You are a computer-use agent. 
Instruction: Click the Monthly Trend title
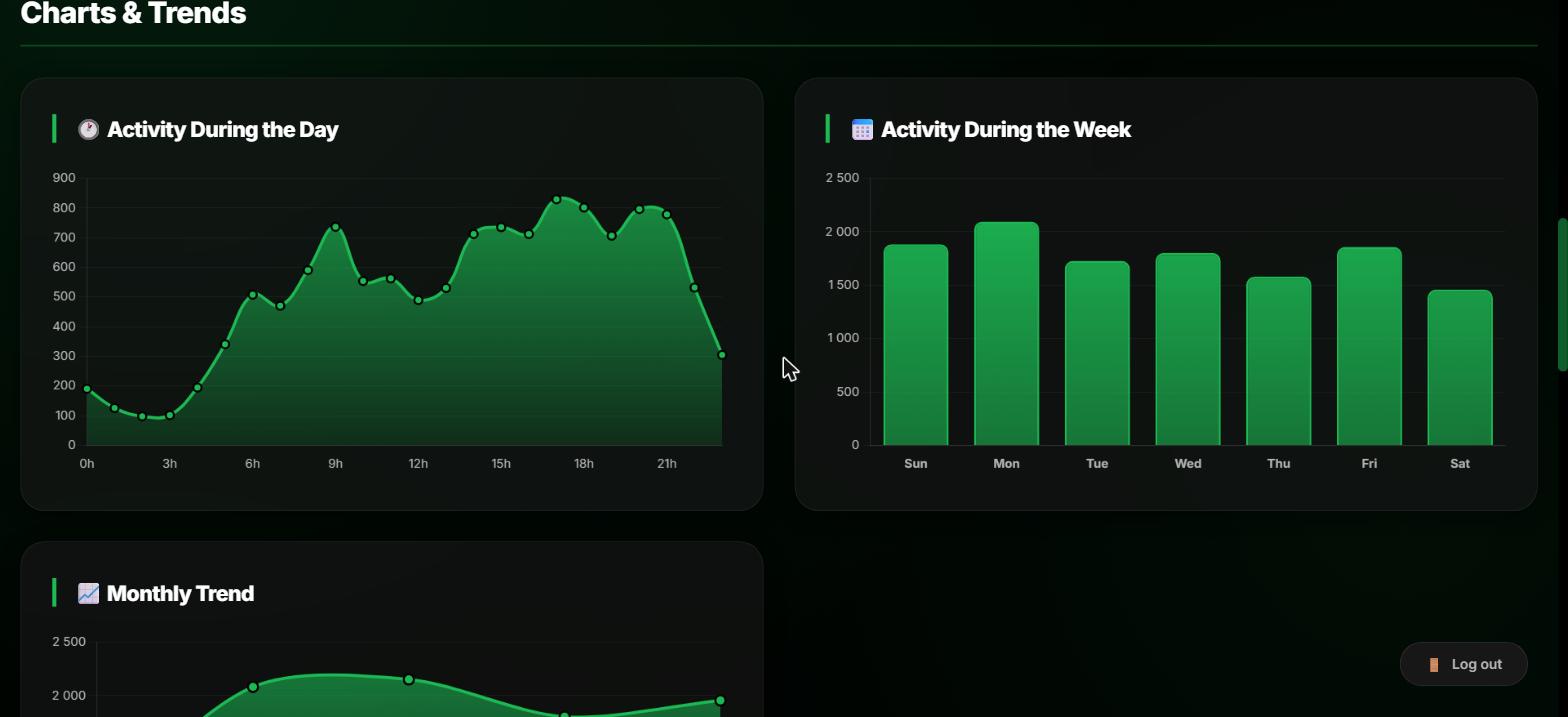(x=180, y=594)
